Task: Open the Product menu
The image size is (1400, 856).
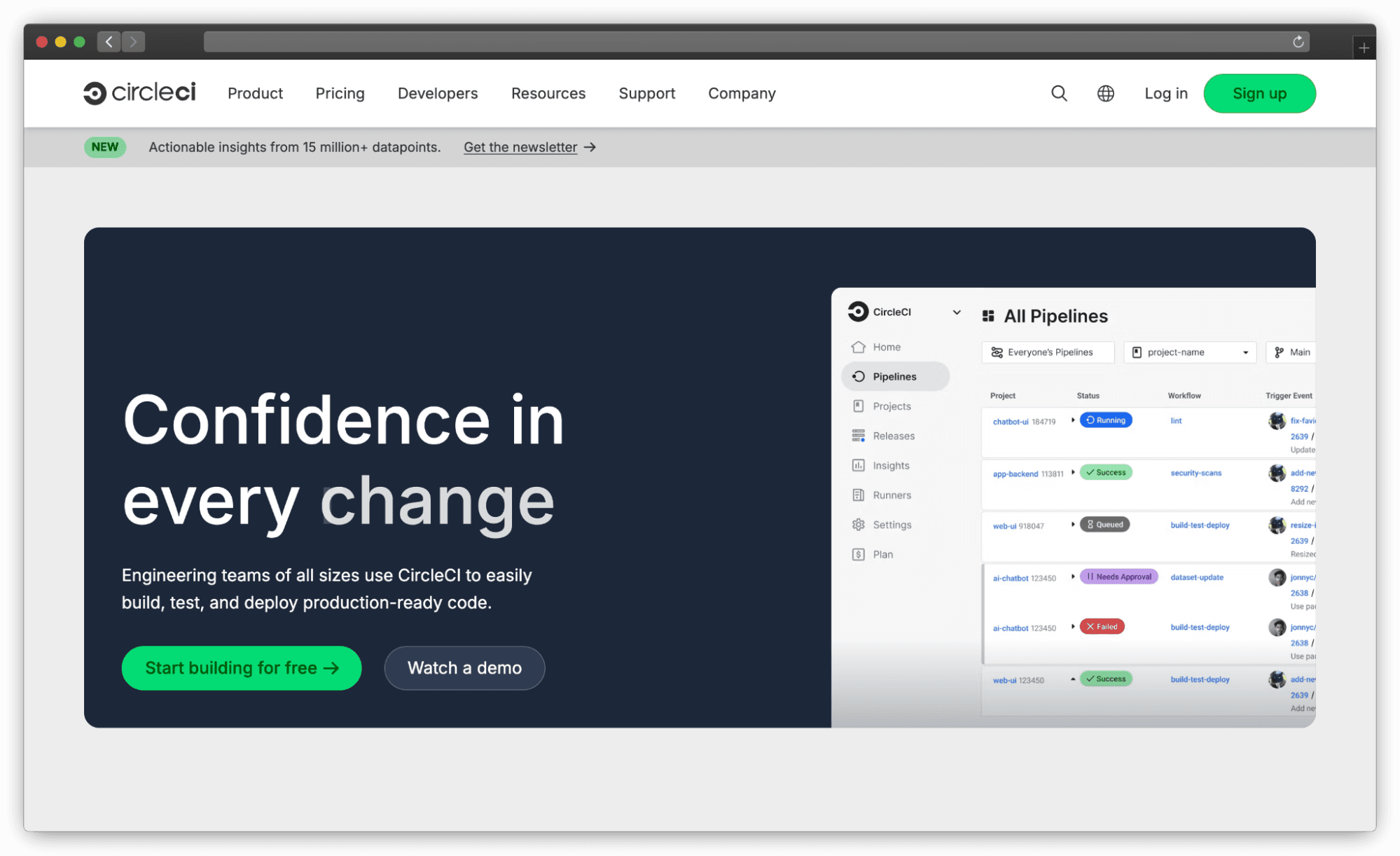Action: [x=255, y=93]
